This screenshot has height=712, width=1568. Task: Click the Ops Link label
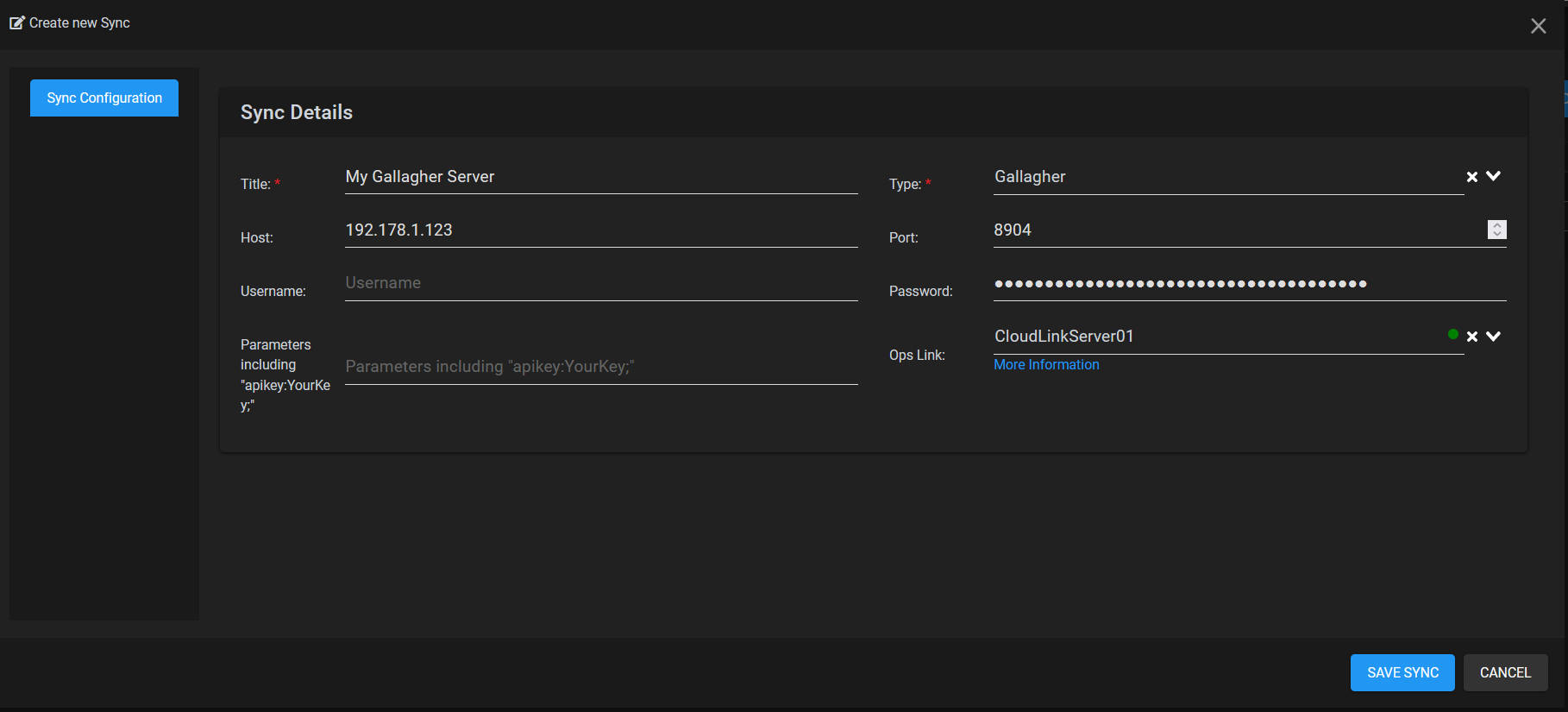[x=917, y=356]
